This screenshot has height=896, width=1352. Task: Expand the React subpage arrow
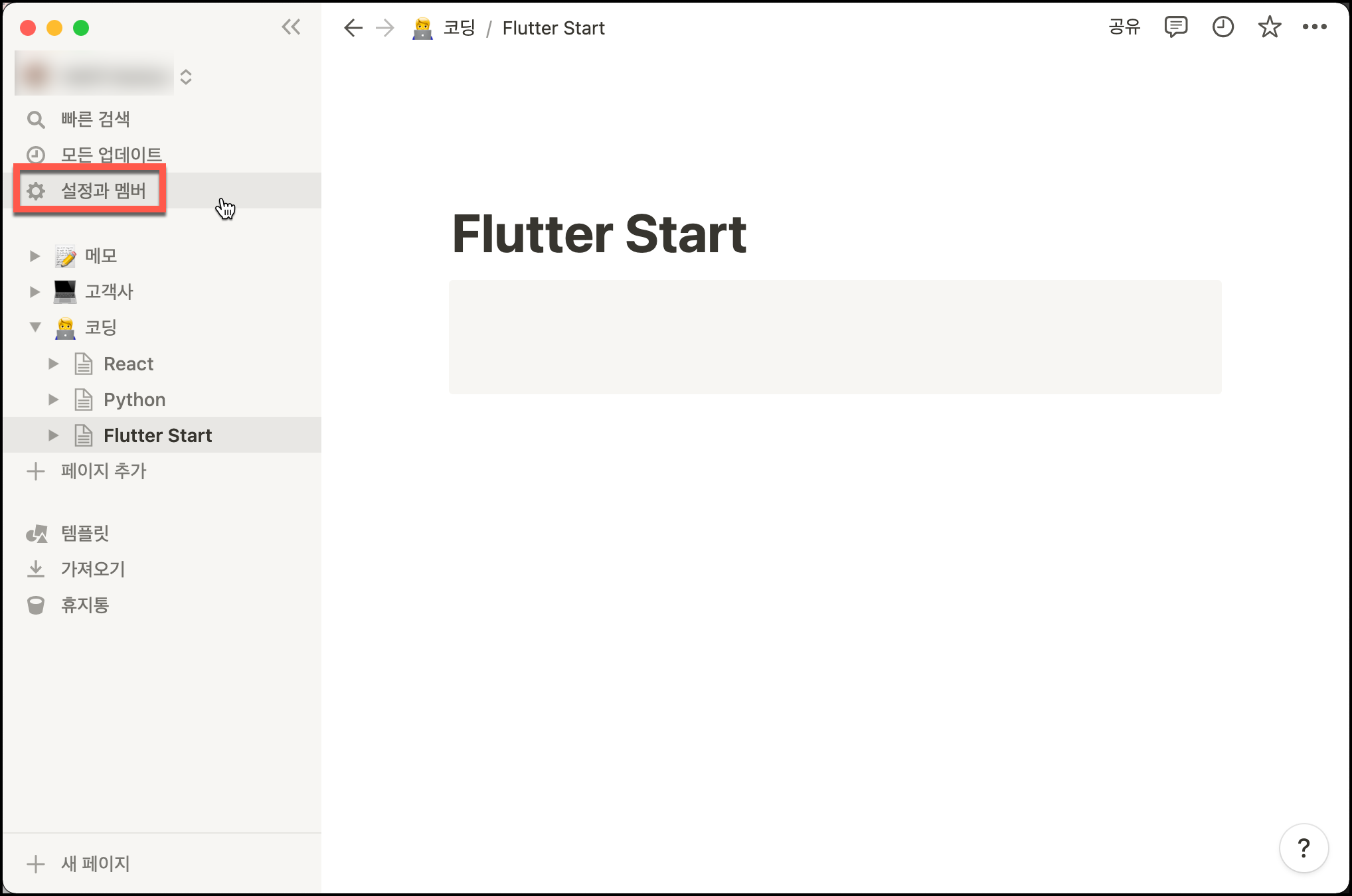tap(54, 364)
